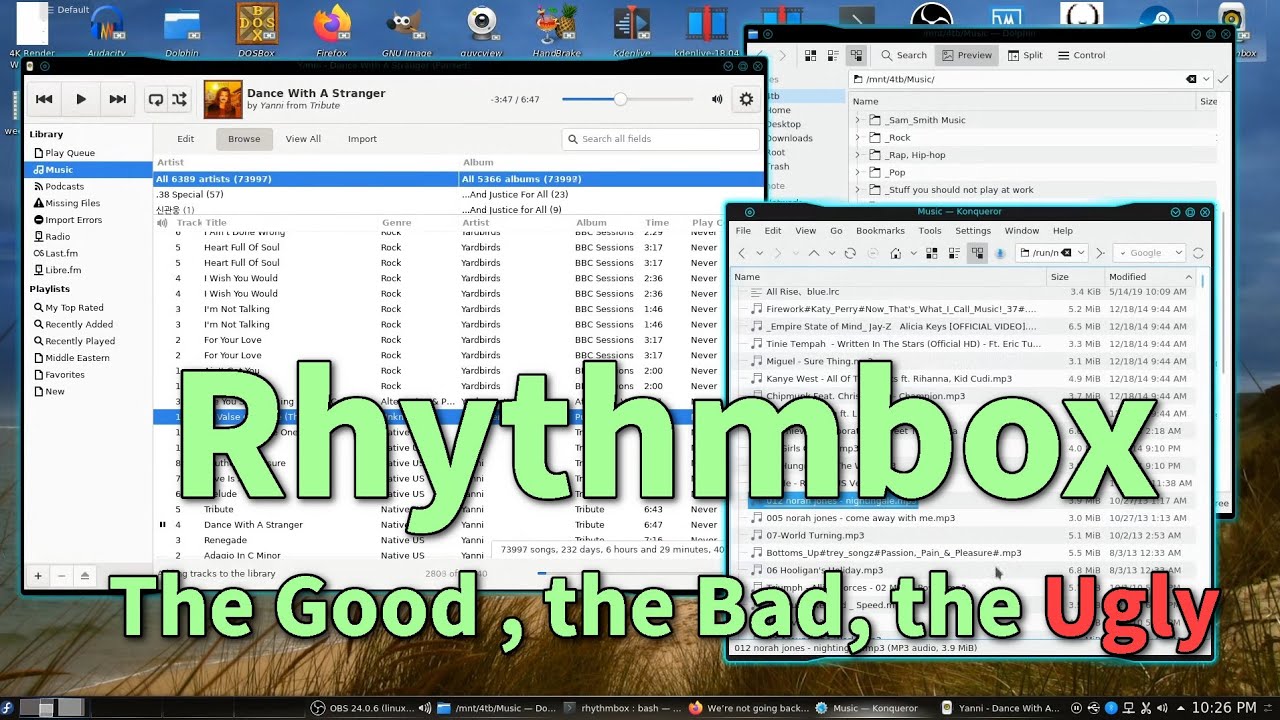This screenshot has height=720, width=1280.
Task: Click Split in the Dolphin toolbar
Action: (x=1024, y=56)
